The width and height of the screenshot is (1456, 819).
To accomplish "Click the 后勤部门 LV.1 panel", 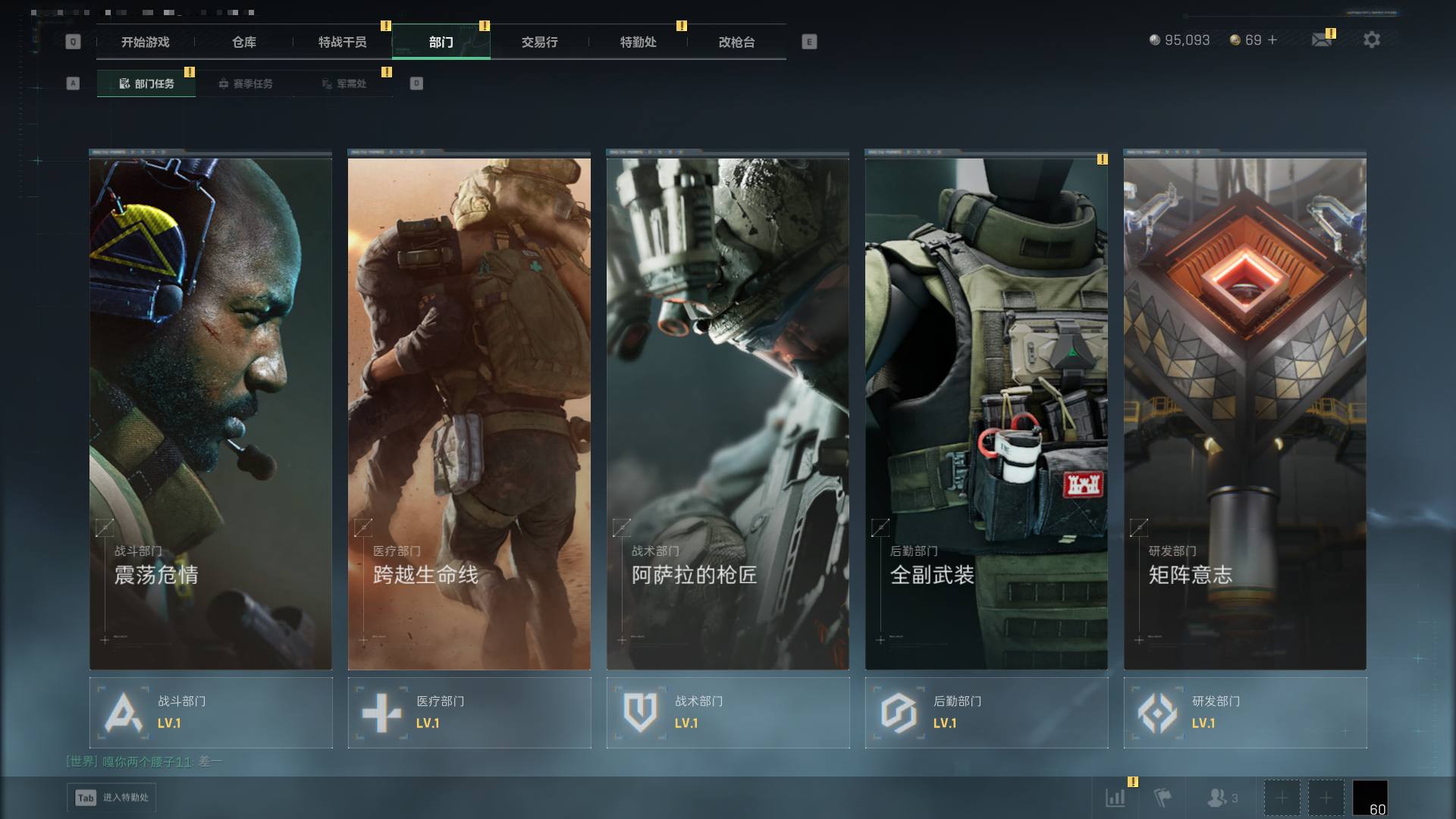I will (987, 713).
